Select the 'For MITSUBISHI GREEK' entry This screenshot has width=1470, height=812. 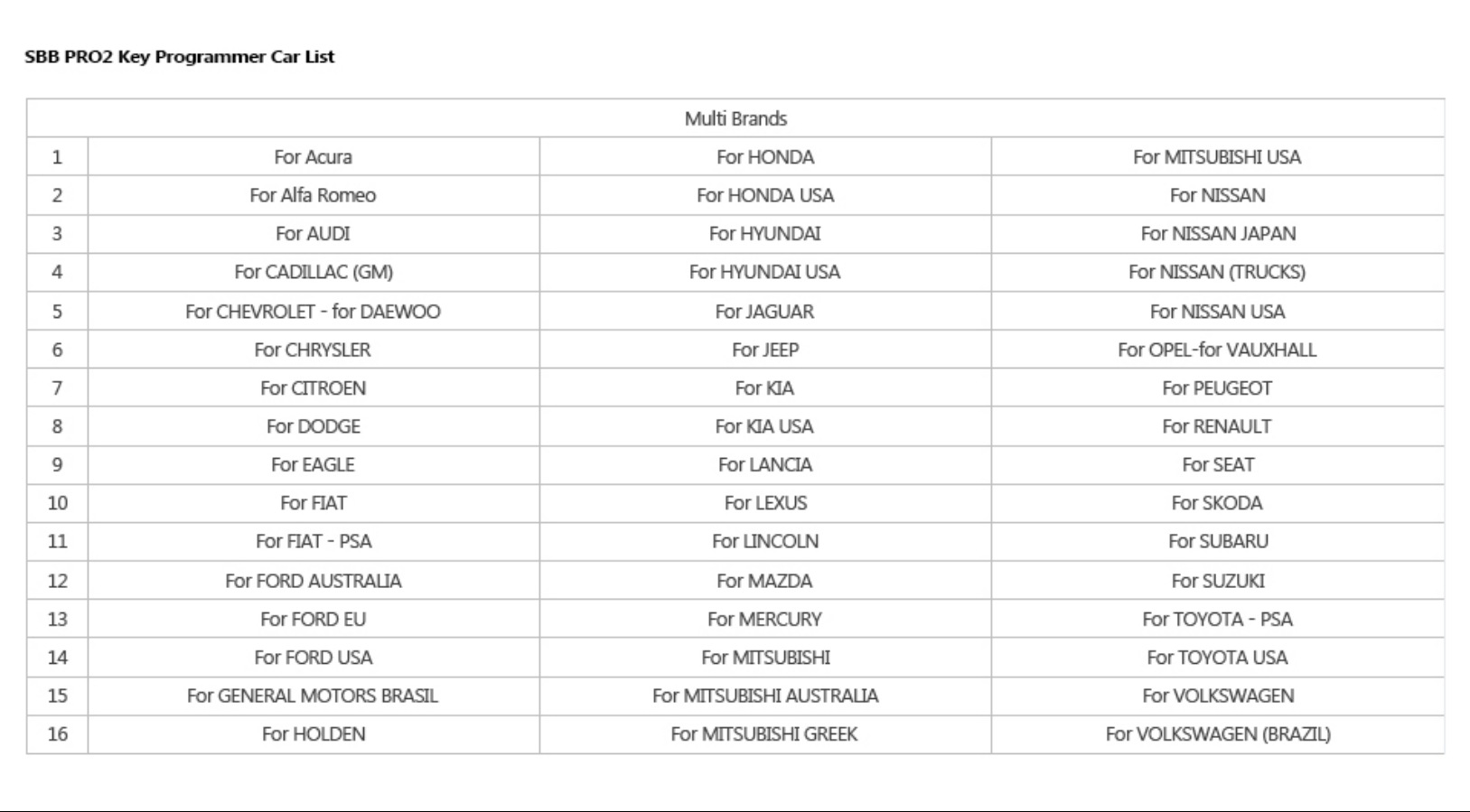point(764,734)
